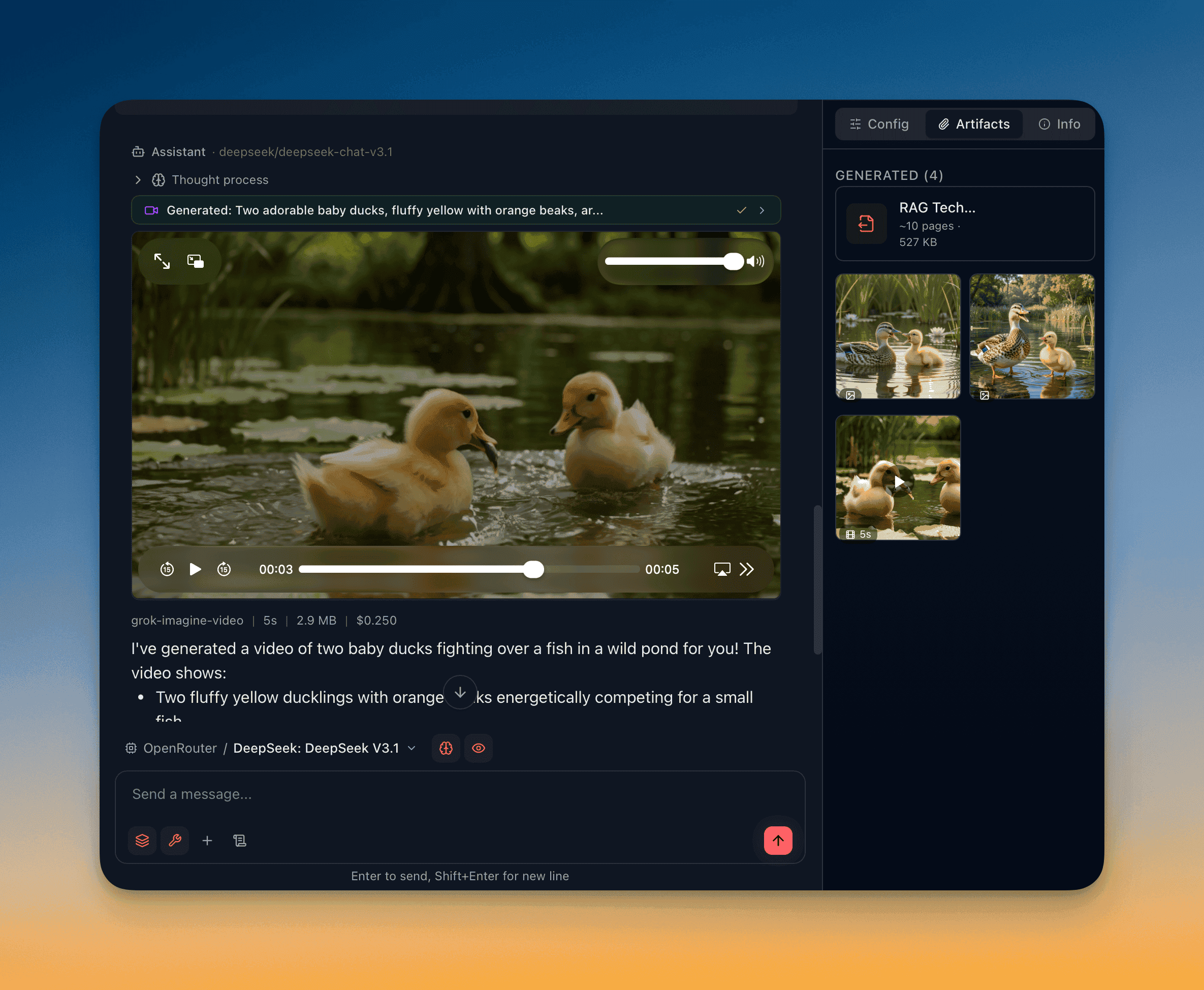
Task: Toggle the checkmark on the generated video banner
Action: [x=741, y=210]
